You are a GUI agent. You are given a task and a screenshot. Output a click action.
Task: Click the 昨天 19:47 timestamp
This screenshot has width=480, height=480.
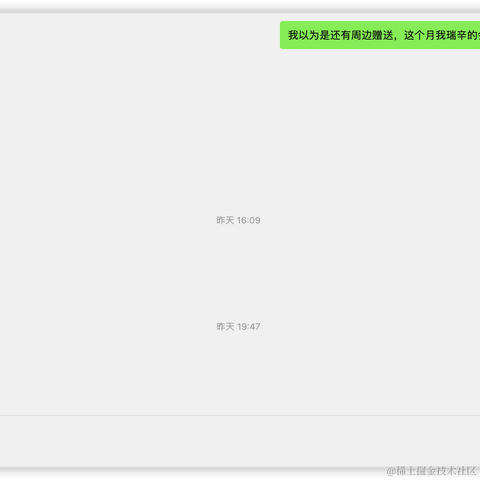[238, 327]
